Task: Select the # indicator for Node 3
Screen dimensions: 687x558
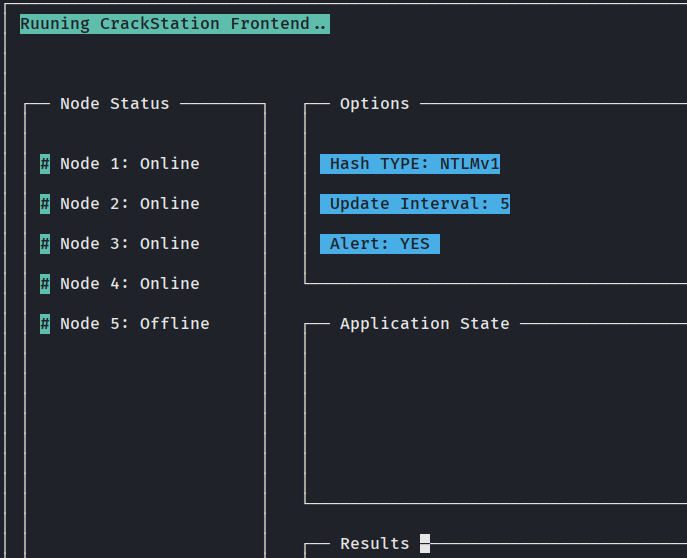Action: click(x=45, y=244)
